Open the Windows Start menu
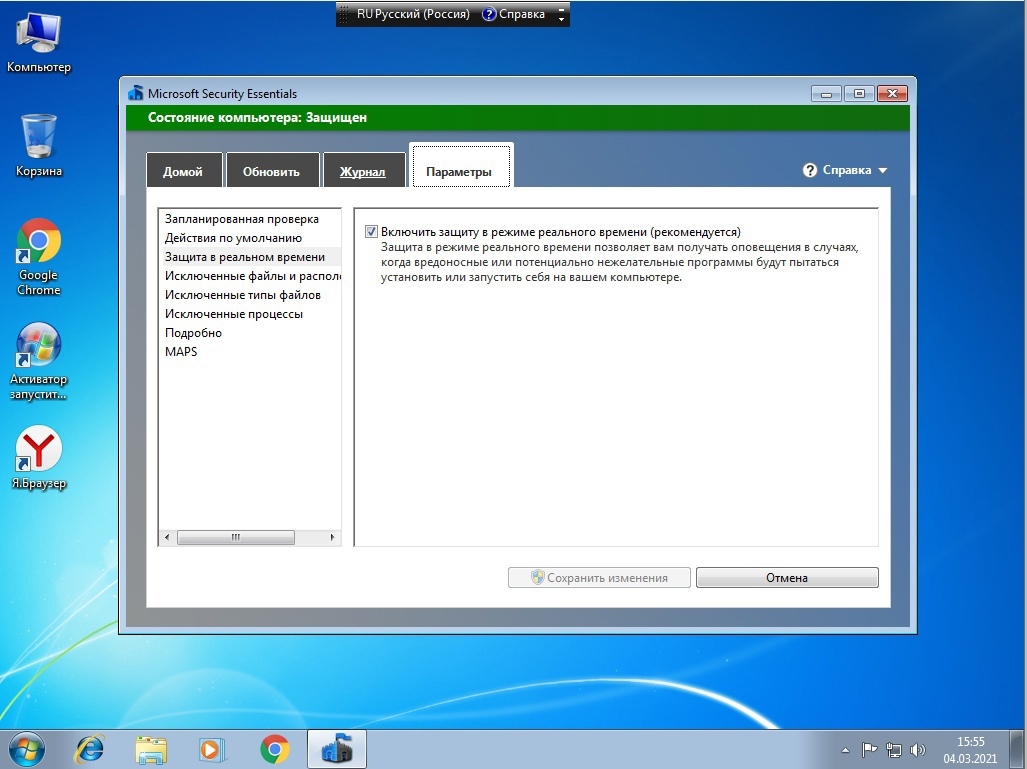 tap(26, 749)
